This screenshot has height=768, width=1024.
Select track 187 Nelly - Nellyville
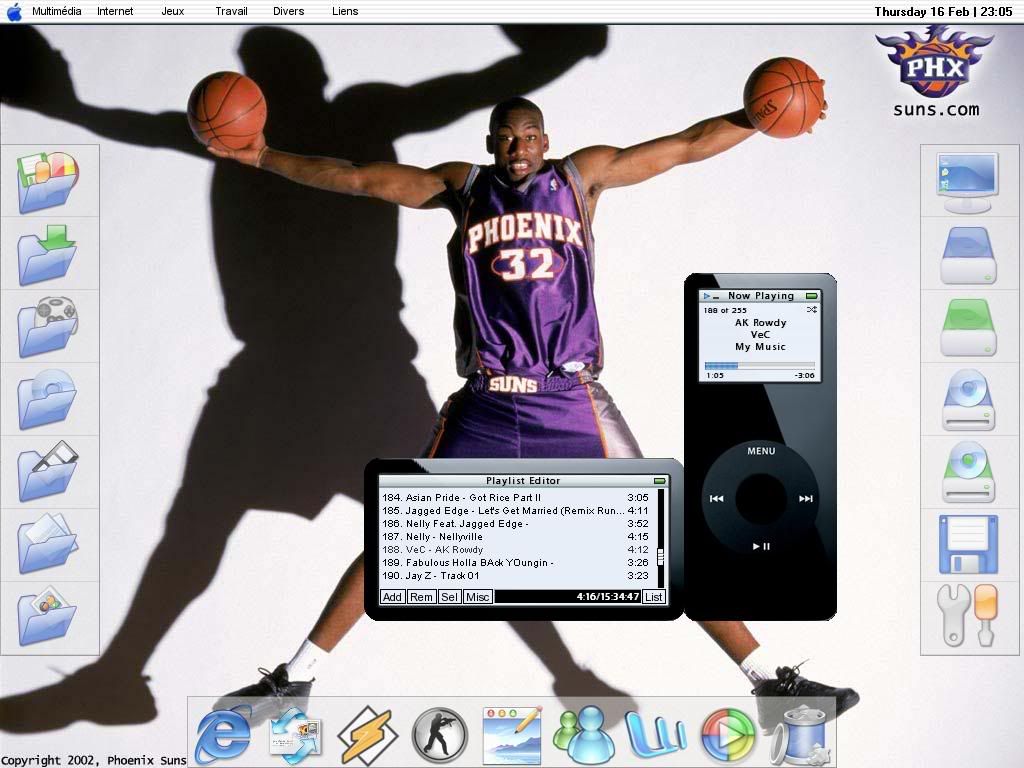pyautogui.click(x=515, y=537)
